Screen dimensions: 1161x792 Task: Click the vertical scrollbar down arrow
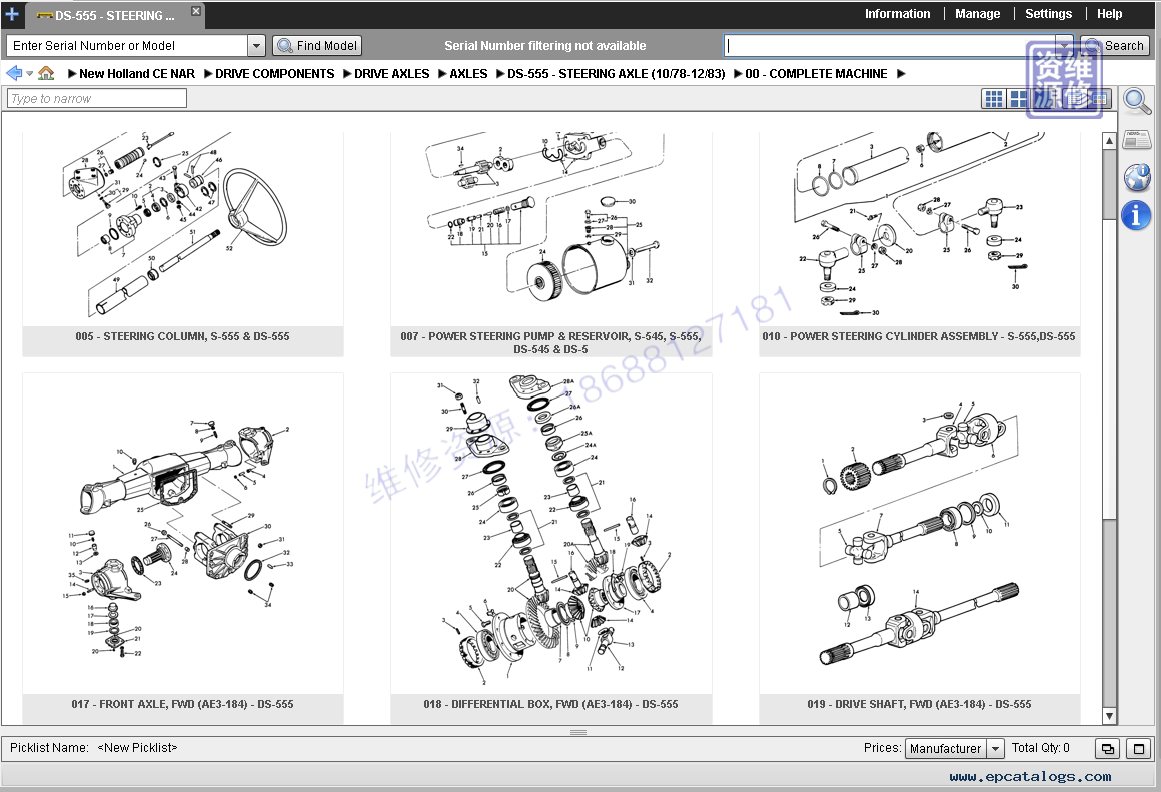tap(1109, 716)
